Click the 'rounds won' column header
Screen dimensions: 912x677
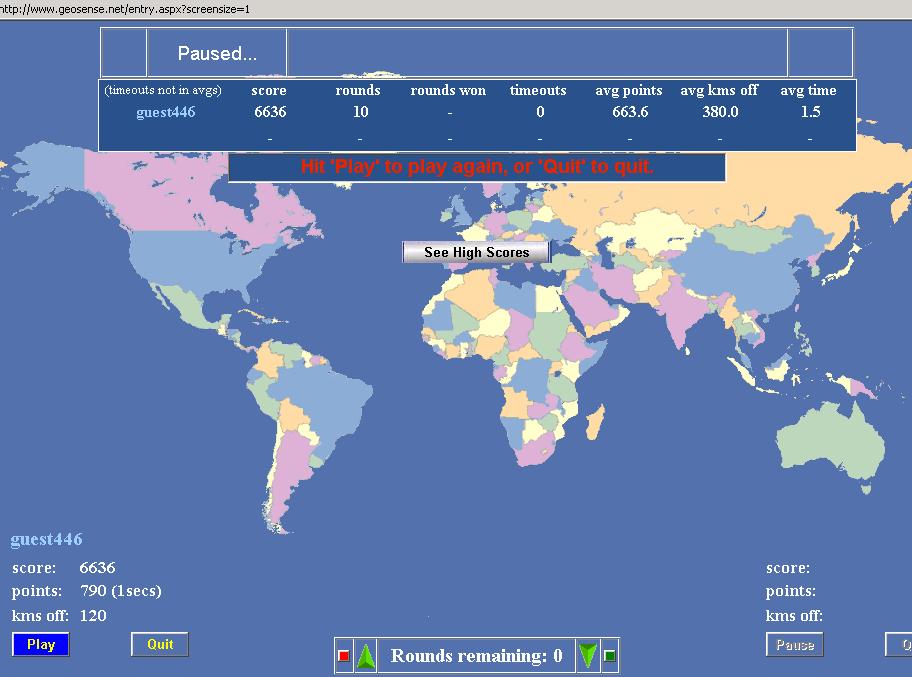point(448,90)
